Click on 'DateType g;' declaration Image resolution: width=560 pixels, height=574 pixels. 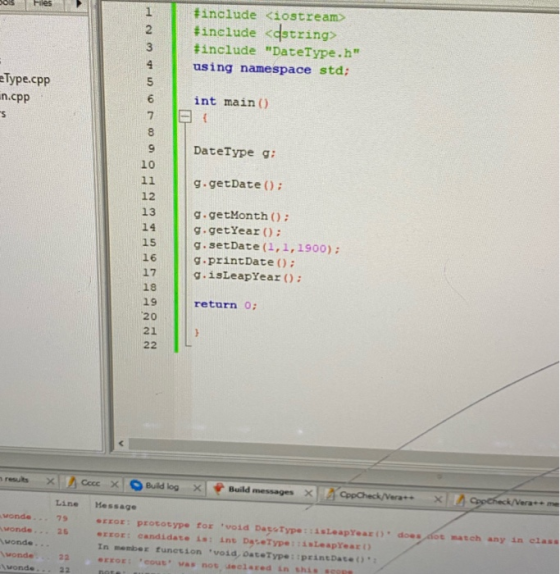coord(235,152)
